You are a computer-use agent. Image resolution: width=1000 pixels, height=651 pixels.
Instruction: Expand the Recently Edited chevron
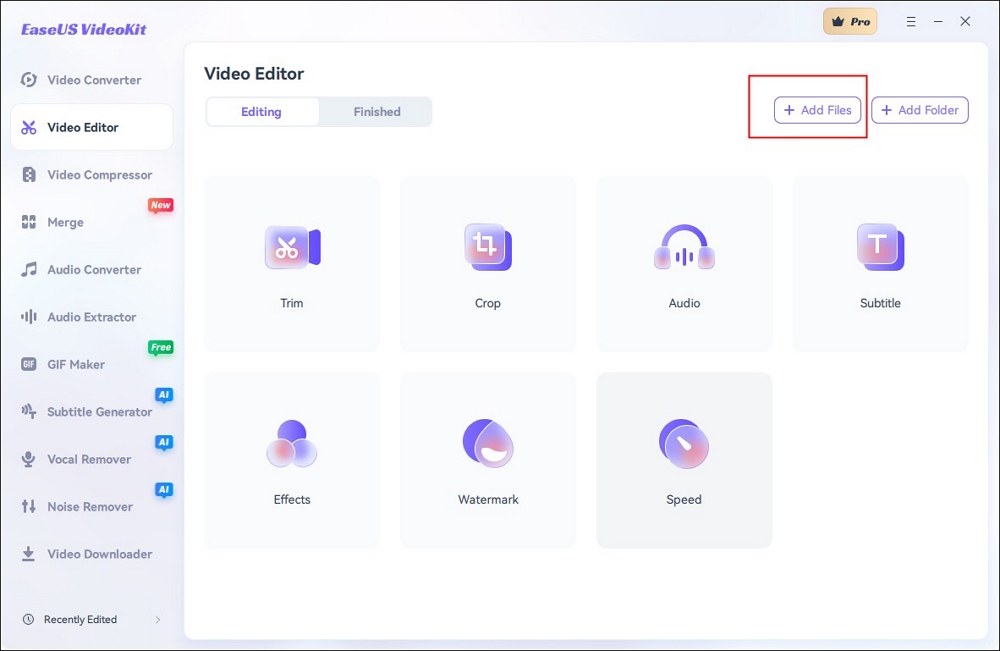[x=158, y=619]
